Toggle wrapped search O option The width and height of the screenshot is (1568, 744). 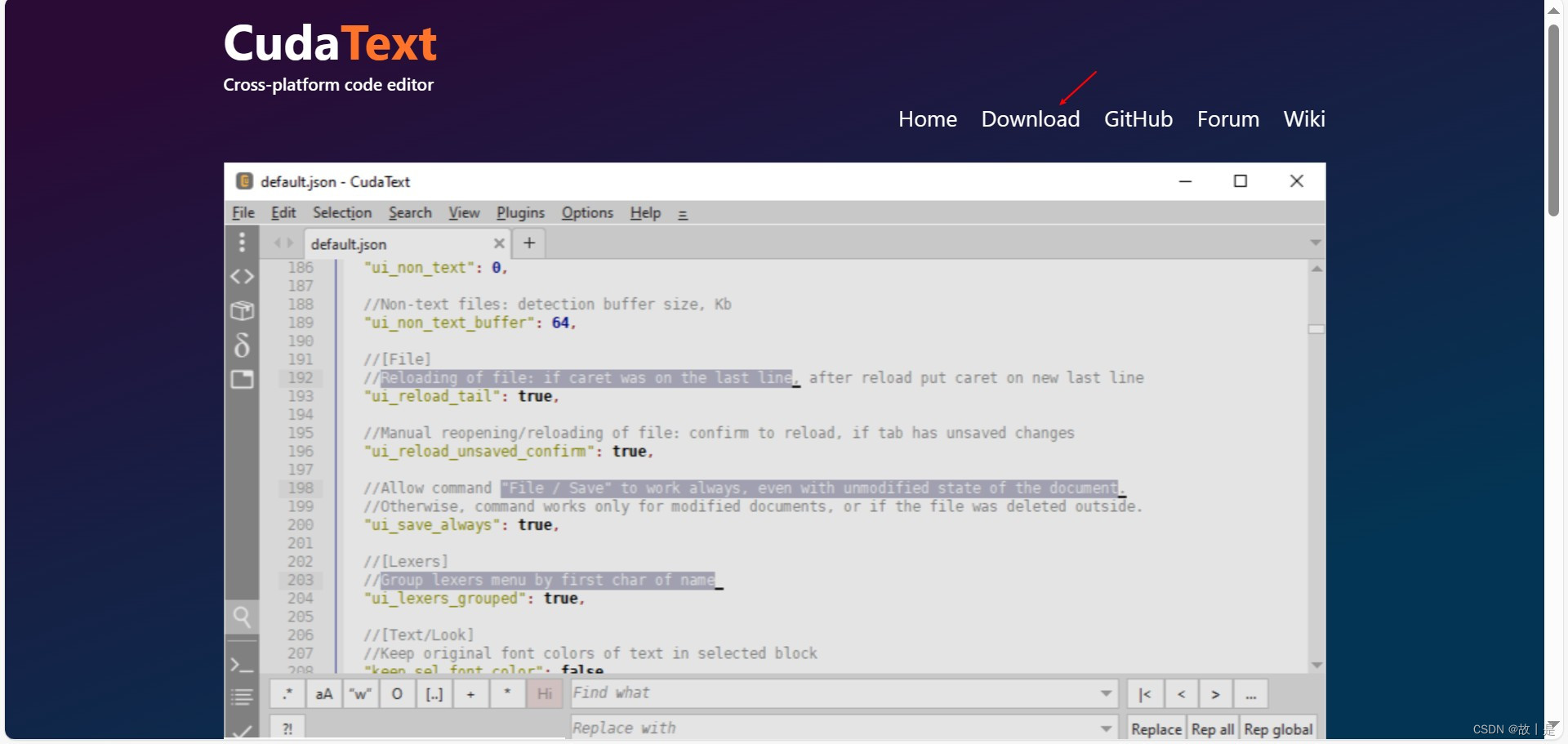coord(397,694)
